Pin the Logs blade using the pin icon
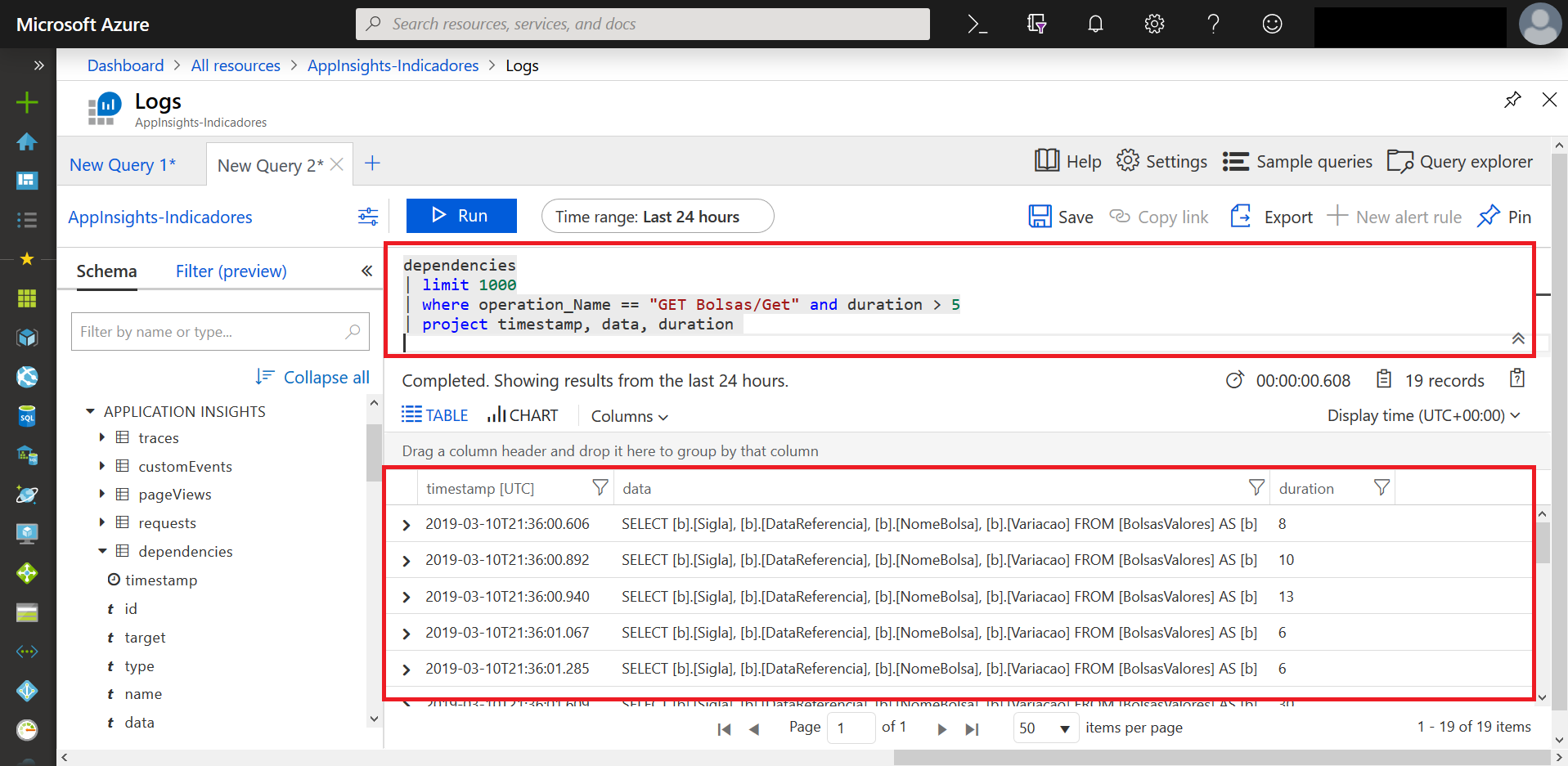This screenshot has width=1568, height=766. (1512, 99)
